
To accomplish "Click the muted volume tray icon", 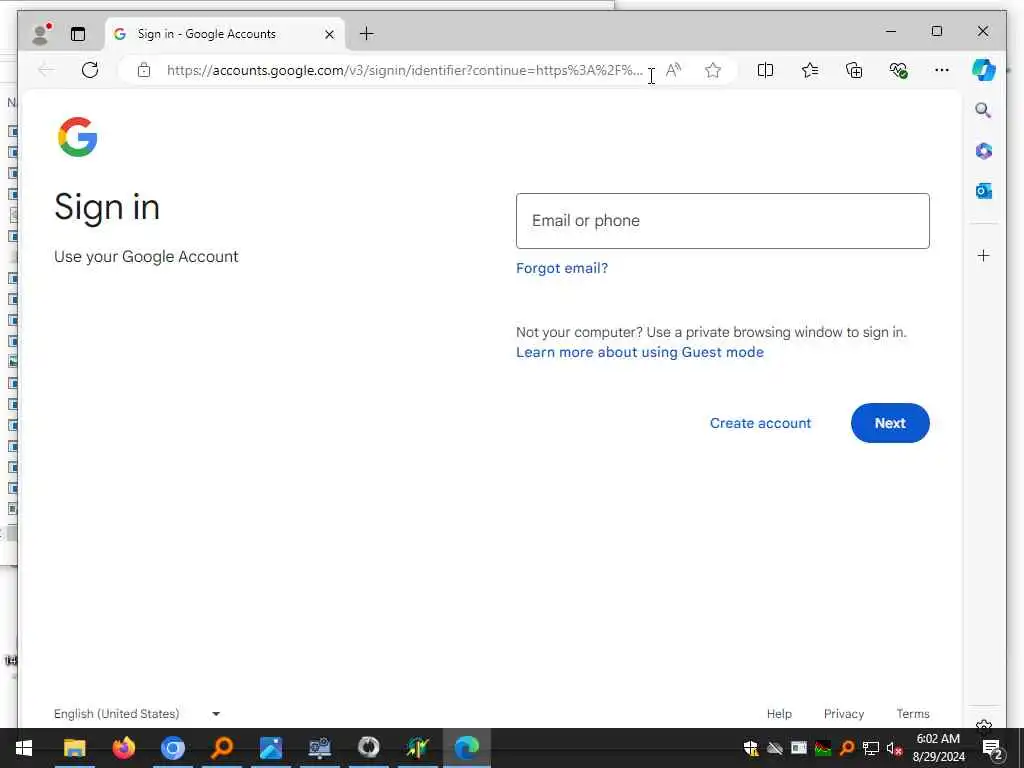I will (x=894, y=748).
